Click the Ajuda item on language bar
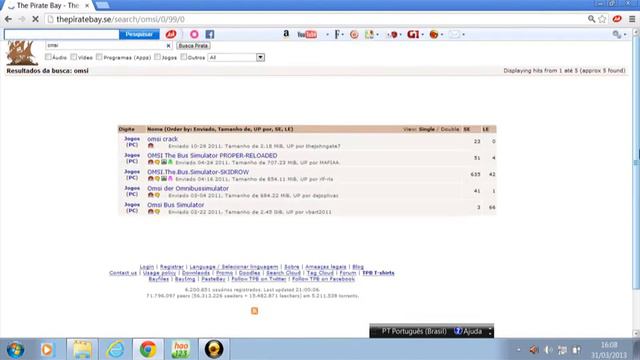The height and width of the screenshot is (360, 640). [468, 331]
